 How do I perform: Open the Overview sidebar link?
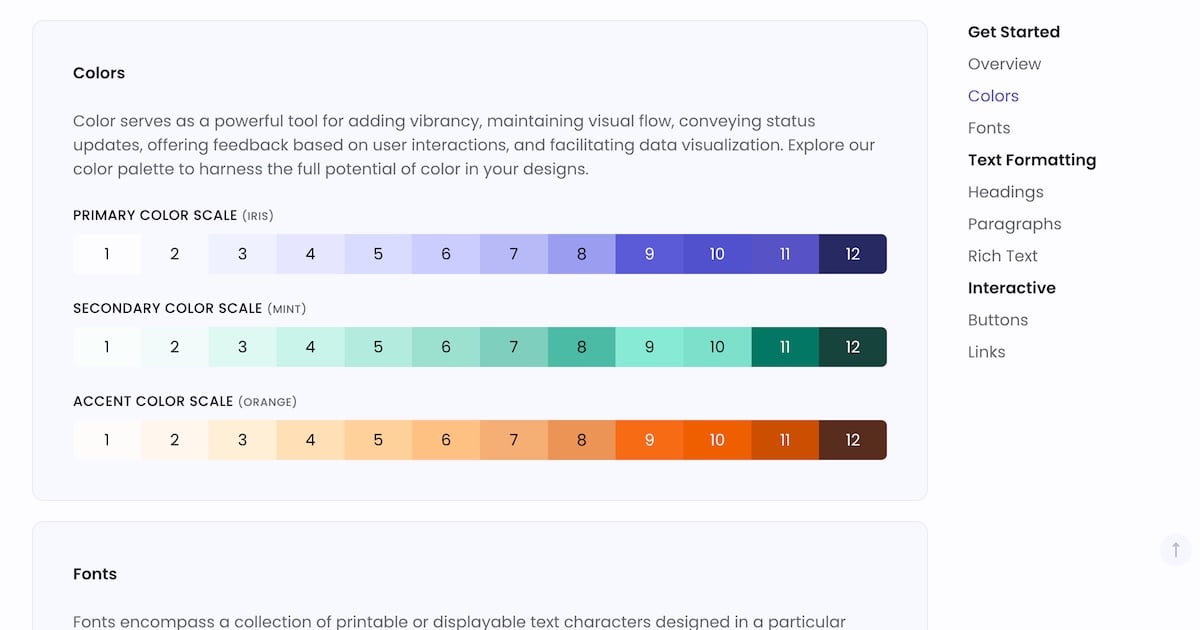pyautogui.click(x=1004, y=64)
